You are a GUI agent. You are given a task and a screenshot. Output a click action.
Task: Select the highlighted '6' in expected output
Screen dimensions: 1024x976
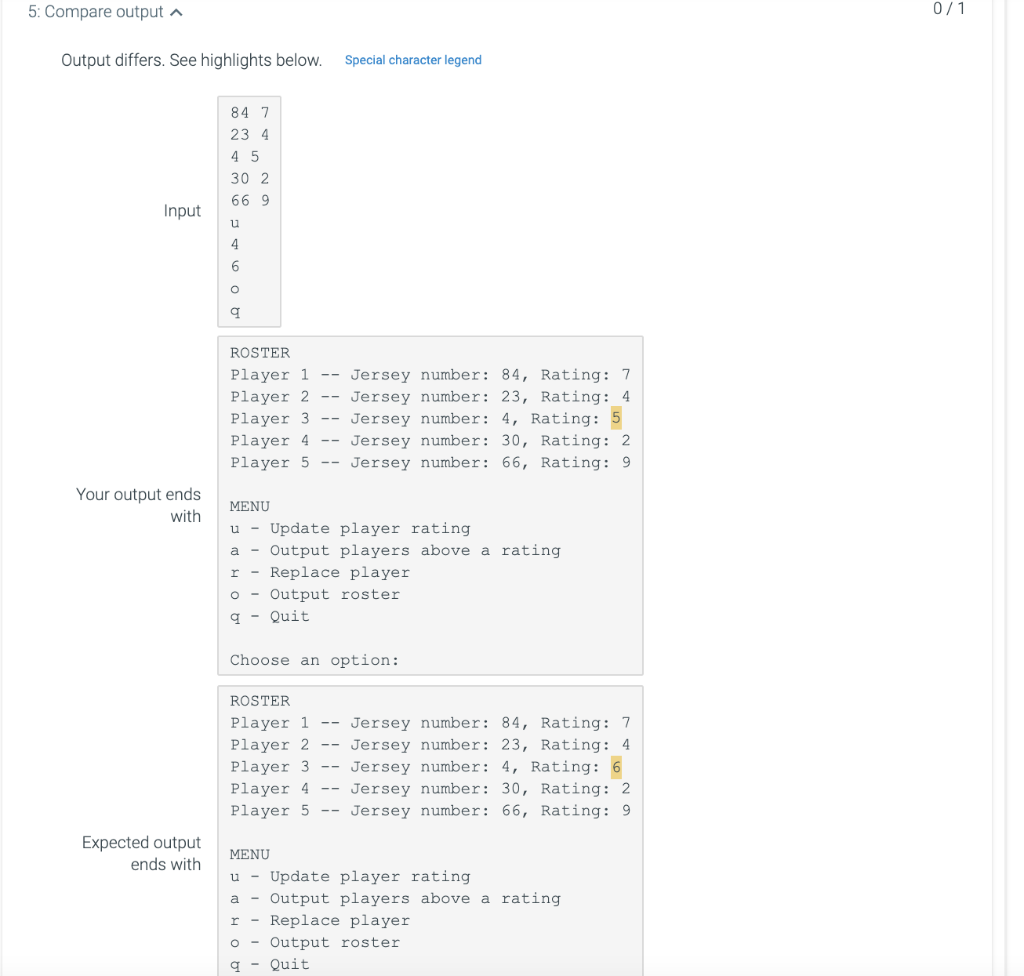[615, 766]
